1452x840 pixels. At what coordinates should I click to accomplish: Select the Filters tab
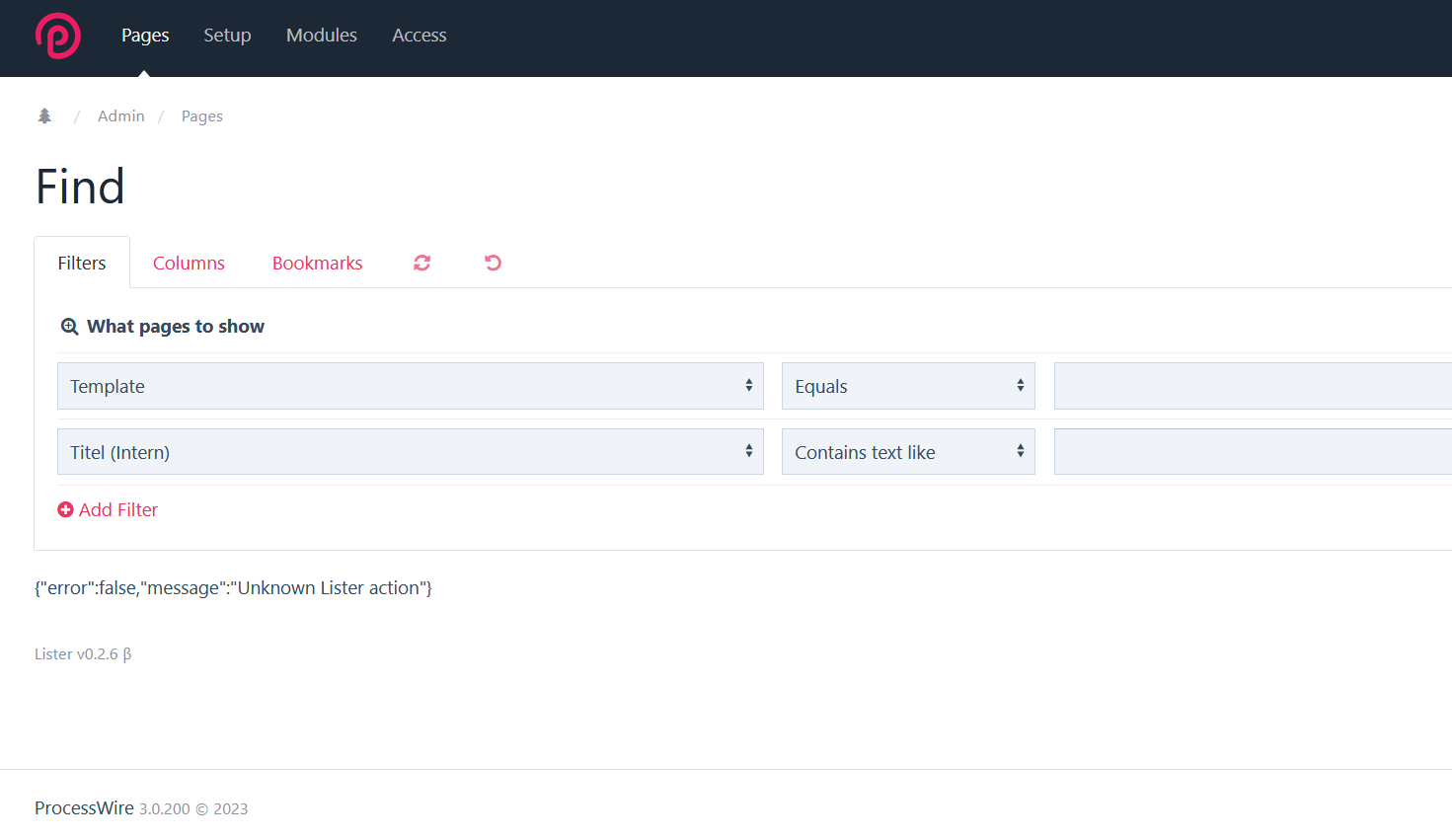tap(82, 264)
